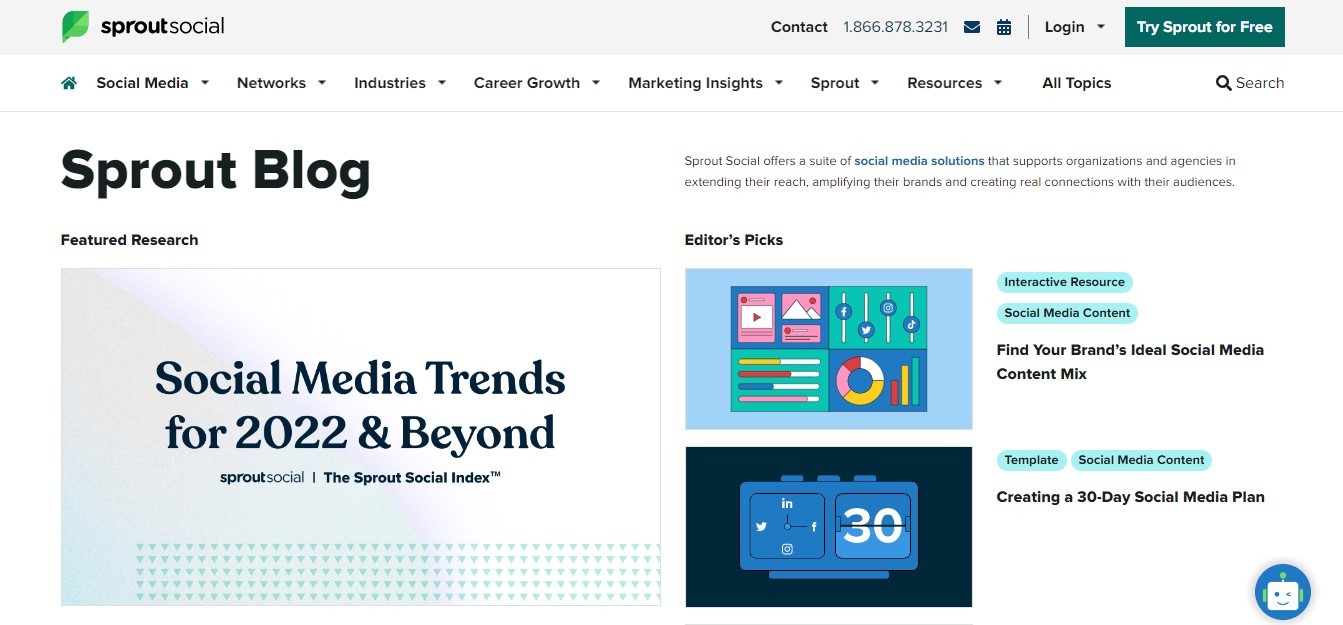This screenshot has width=1343, height=625.
Task: Expand the Login dropdown
Action: tap(1075, 27)
